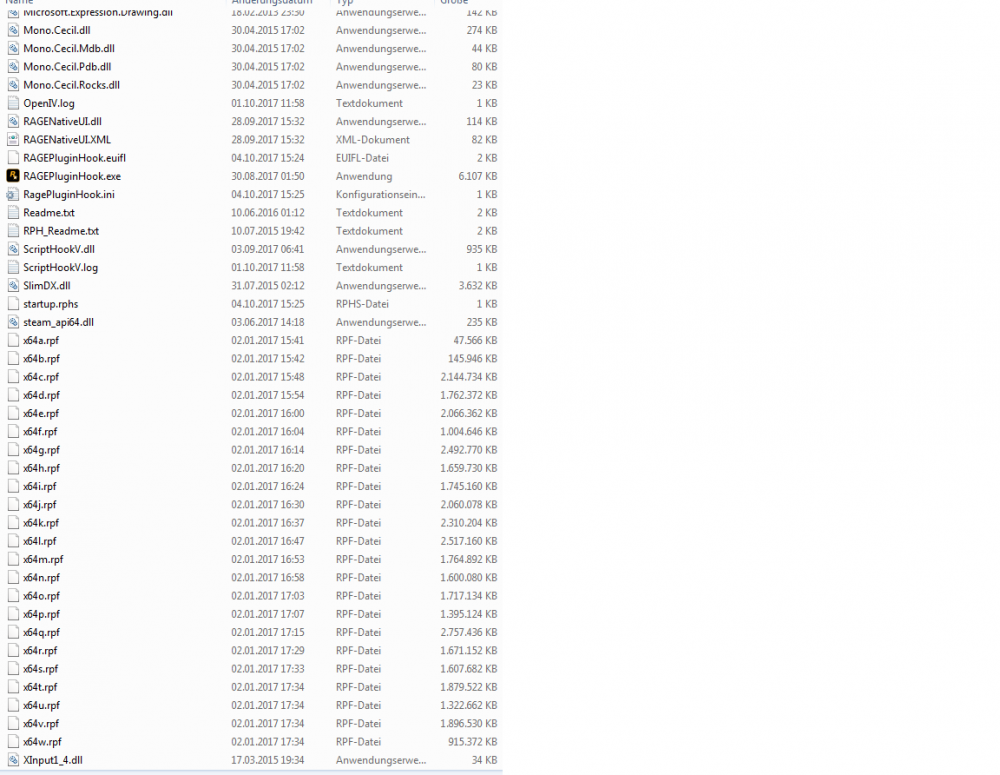Click the Mono.Cecil.Pdb.dll file icon

13,66
